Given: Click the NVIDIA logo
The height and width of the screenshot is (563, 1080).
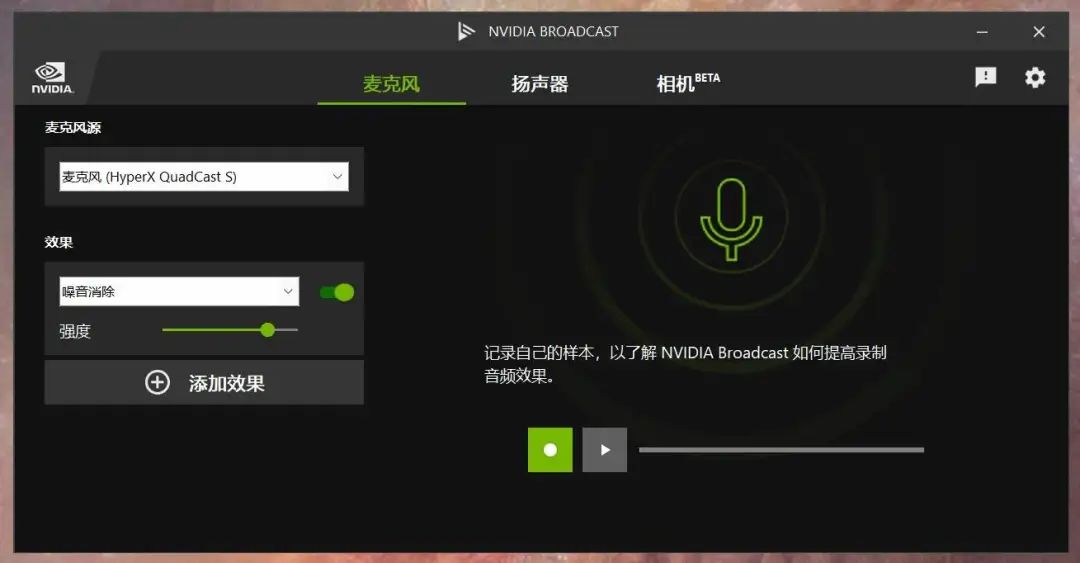Looking at the screenshot, I should point(52,78).
